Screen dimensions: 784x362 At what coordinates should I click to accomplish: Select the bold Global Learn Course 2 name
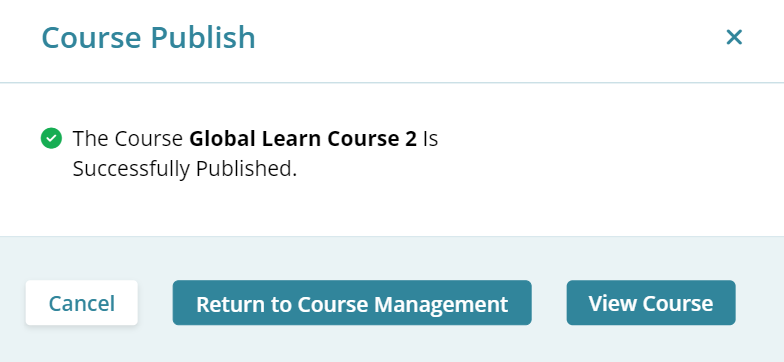(x=303, y=138)
